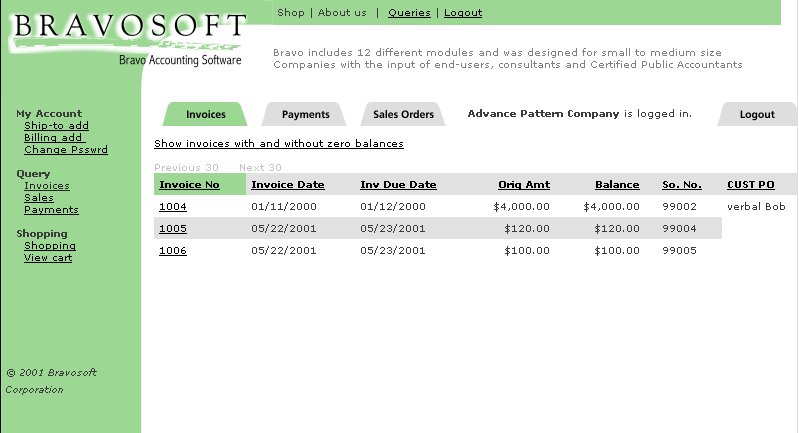The height and width of the screenshot is (433, 799).
Task: Open invoice number 1005
Action: pos(172,229)
